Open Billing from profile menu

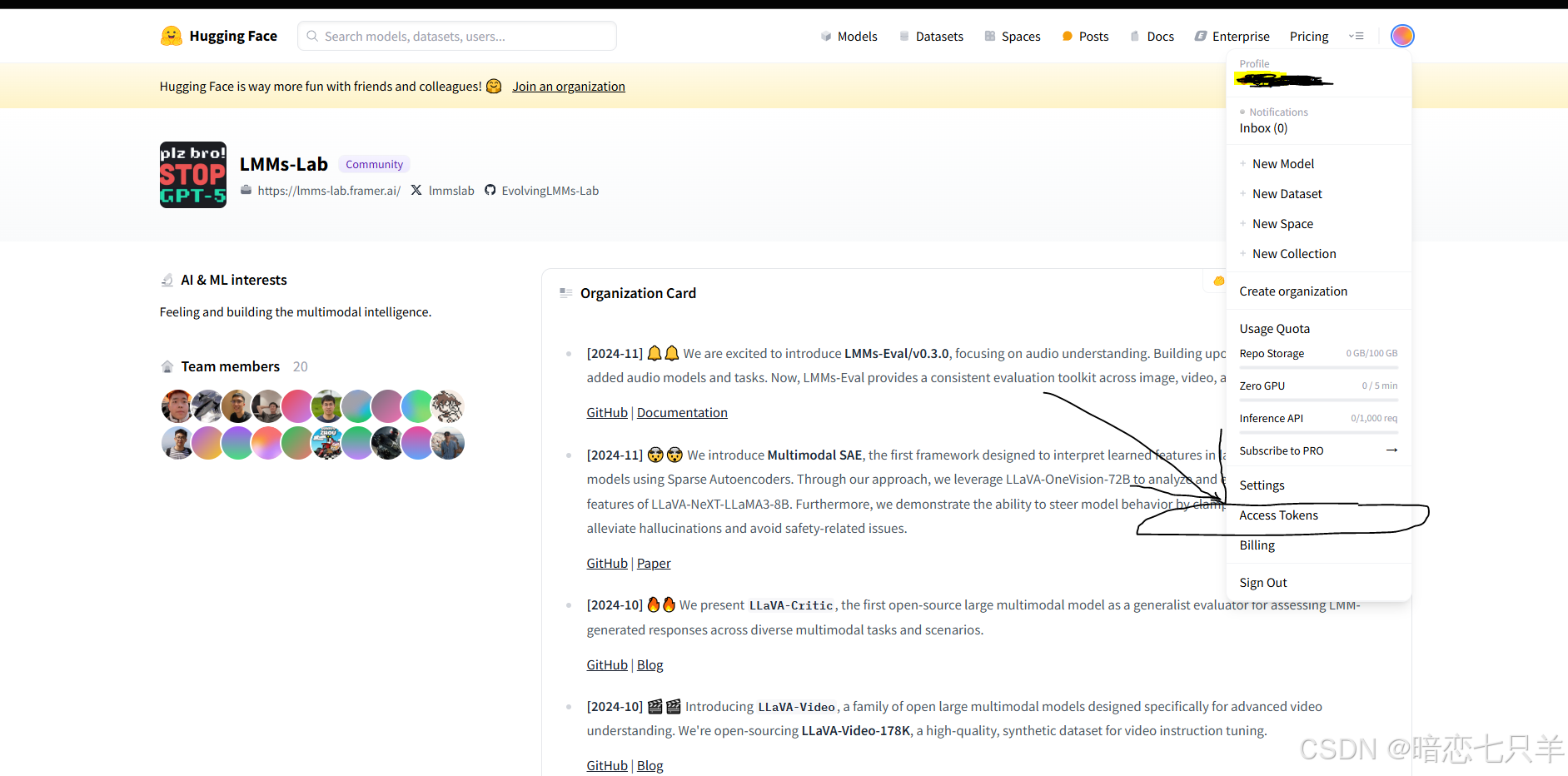[1257, 545]
